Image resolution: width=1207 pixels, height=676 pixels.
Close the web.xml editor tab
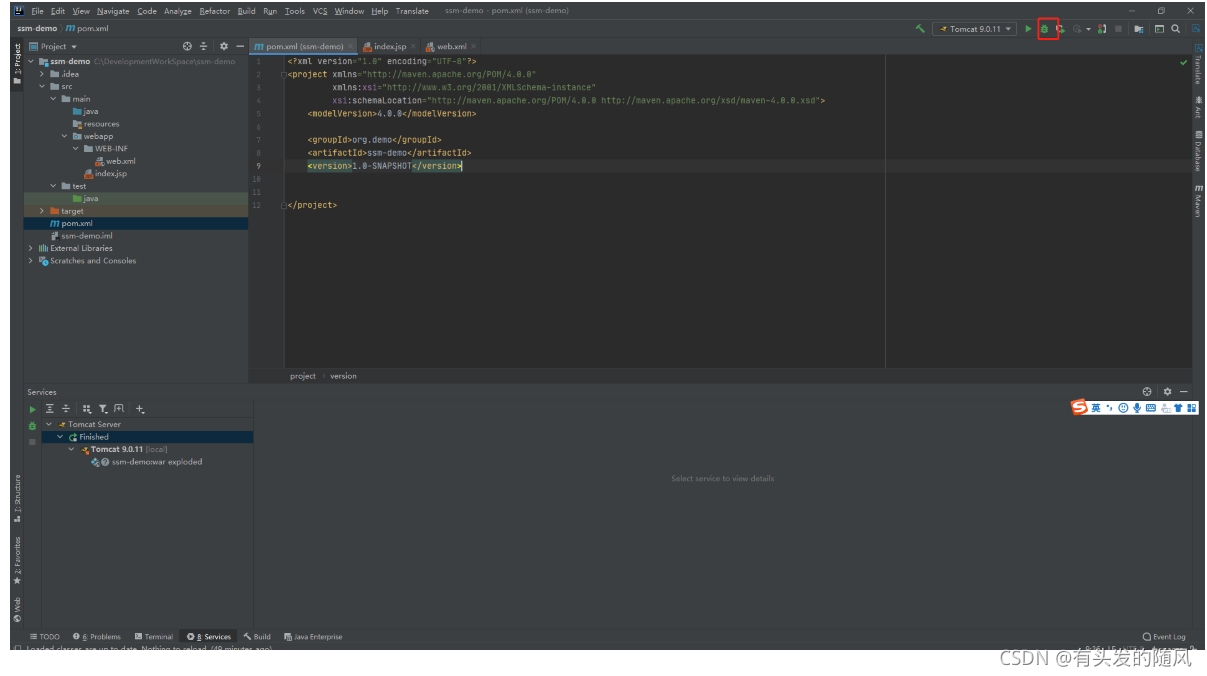(x=473, y=47)
